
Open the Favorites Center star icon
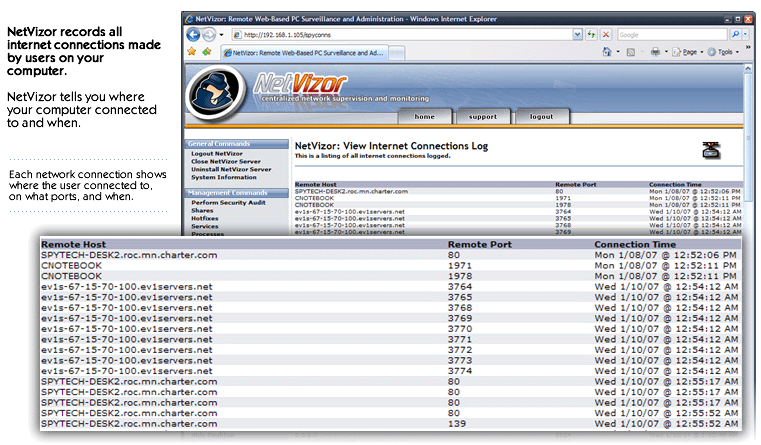(x=192, y=51)
